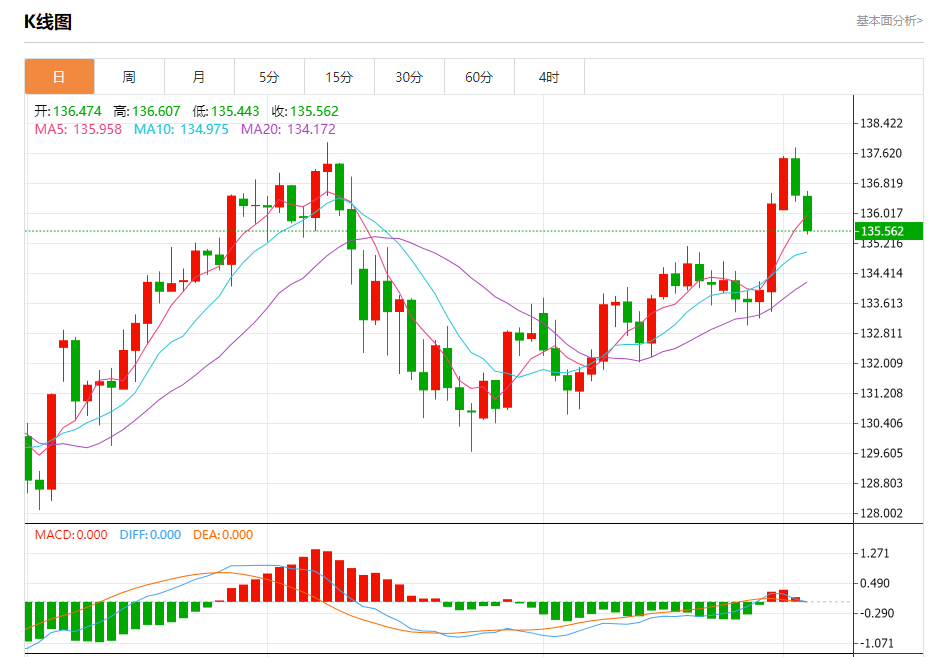Click the 128.002 price axis label
The image size is (937, 657).
pyautogui.click(x=881, y=513)
